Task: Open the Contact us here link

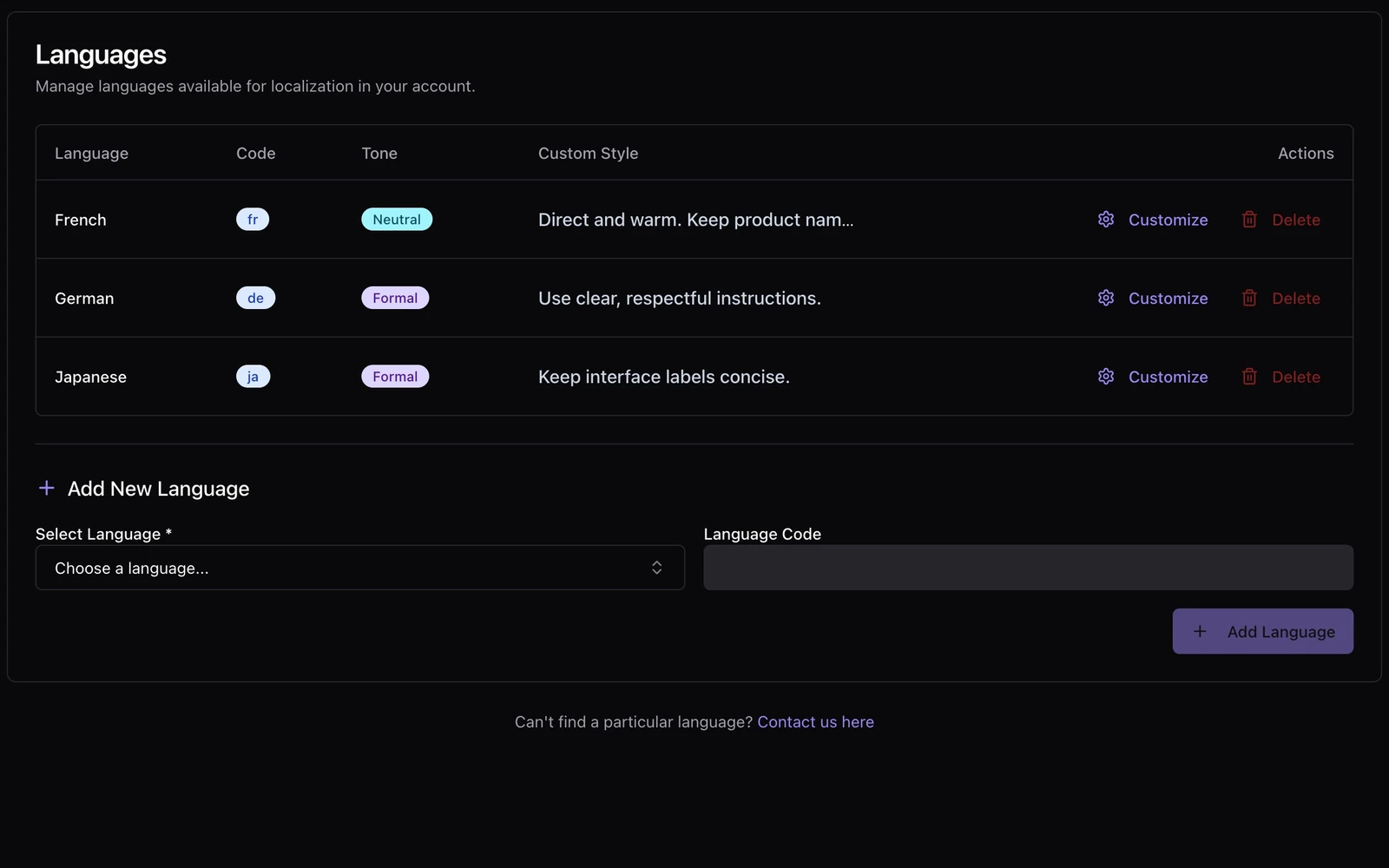Action: pyautogui.click(x=815, y=722)
